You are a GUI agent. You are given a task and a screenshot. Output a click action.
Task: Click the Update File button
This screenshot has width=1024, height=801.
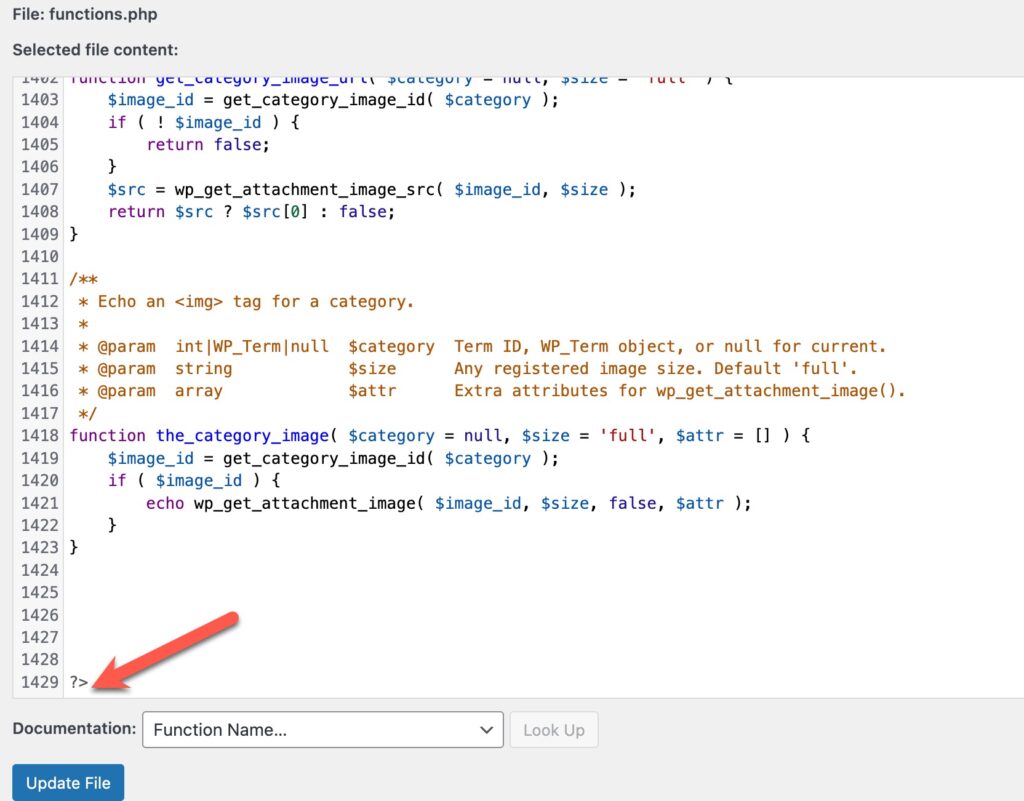point(68,782)
